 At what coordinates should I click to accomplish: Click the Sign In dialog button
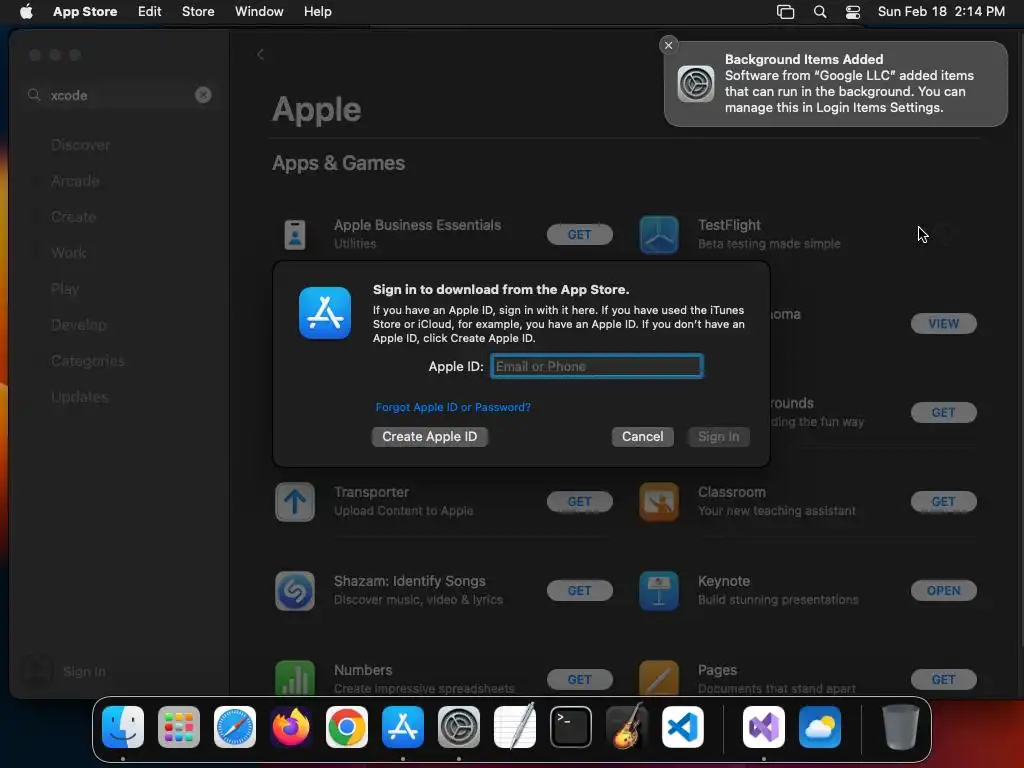coord(718,436)
